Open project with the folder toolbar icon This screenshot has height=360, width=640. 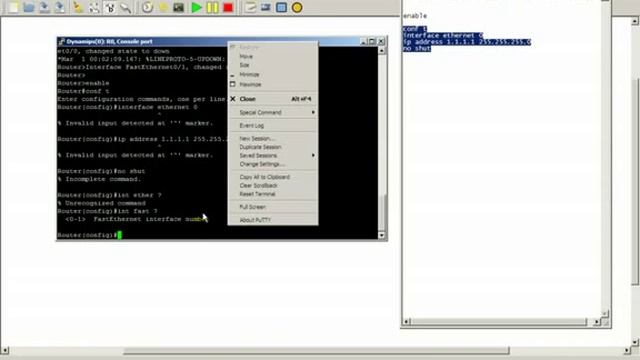[29, 7]
